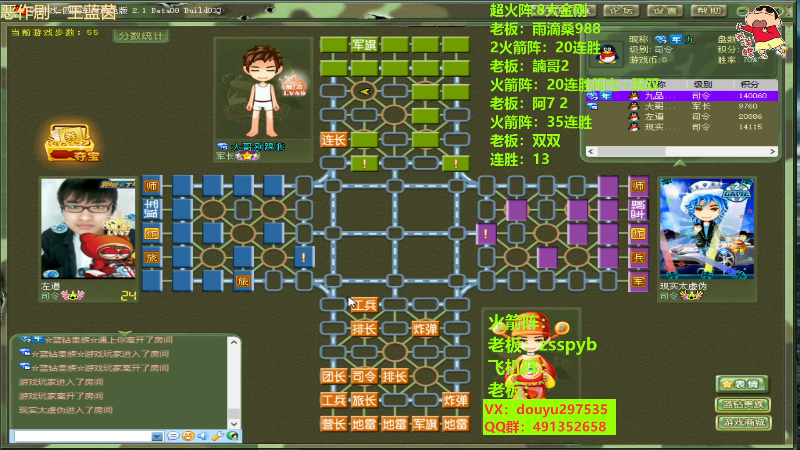Select the 大哥 player row
800x450 pixels.
(x=682, y=106)
